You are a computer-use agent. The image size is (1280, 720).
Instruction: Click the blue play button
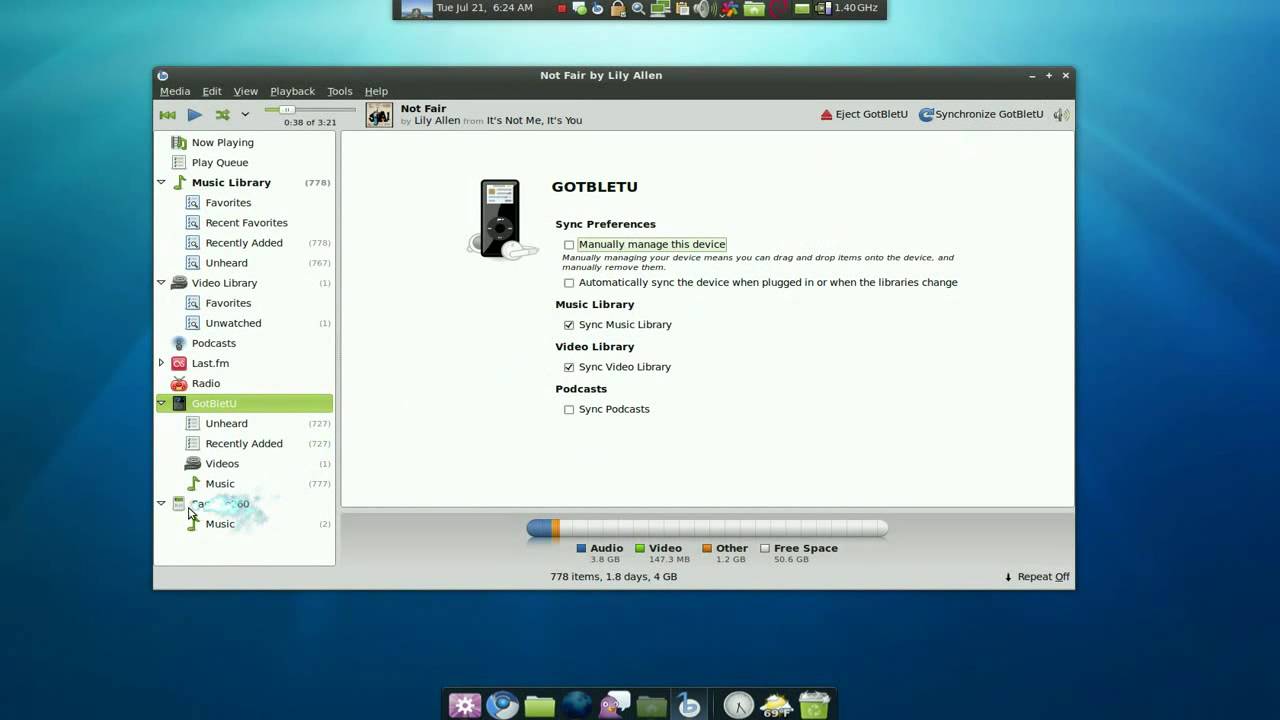pos(195,115)
